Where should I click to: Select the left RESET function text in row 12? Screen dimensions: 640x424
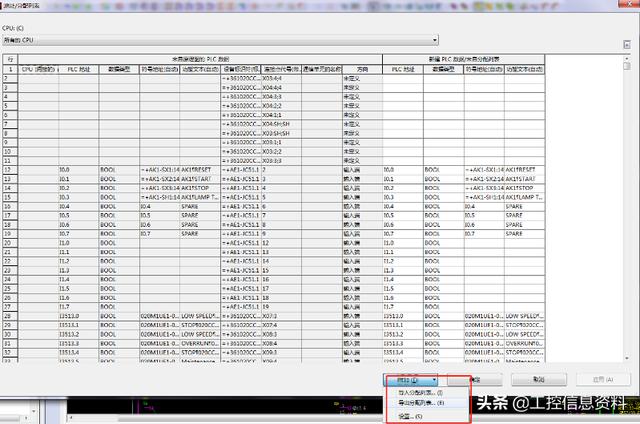coord(200,170)
